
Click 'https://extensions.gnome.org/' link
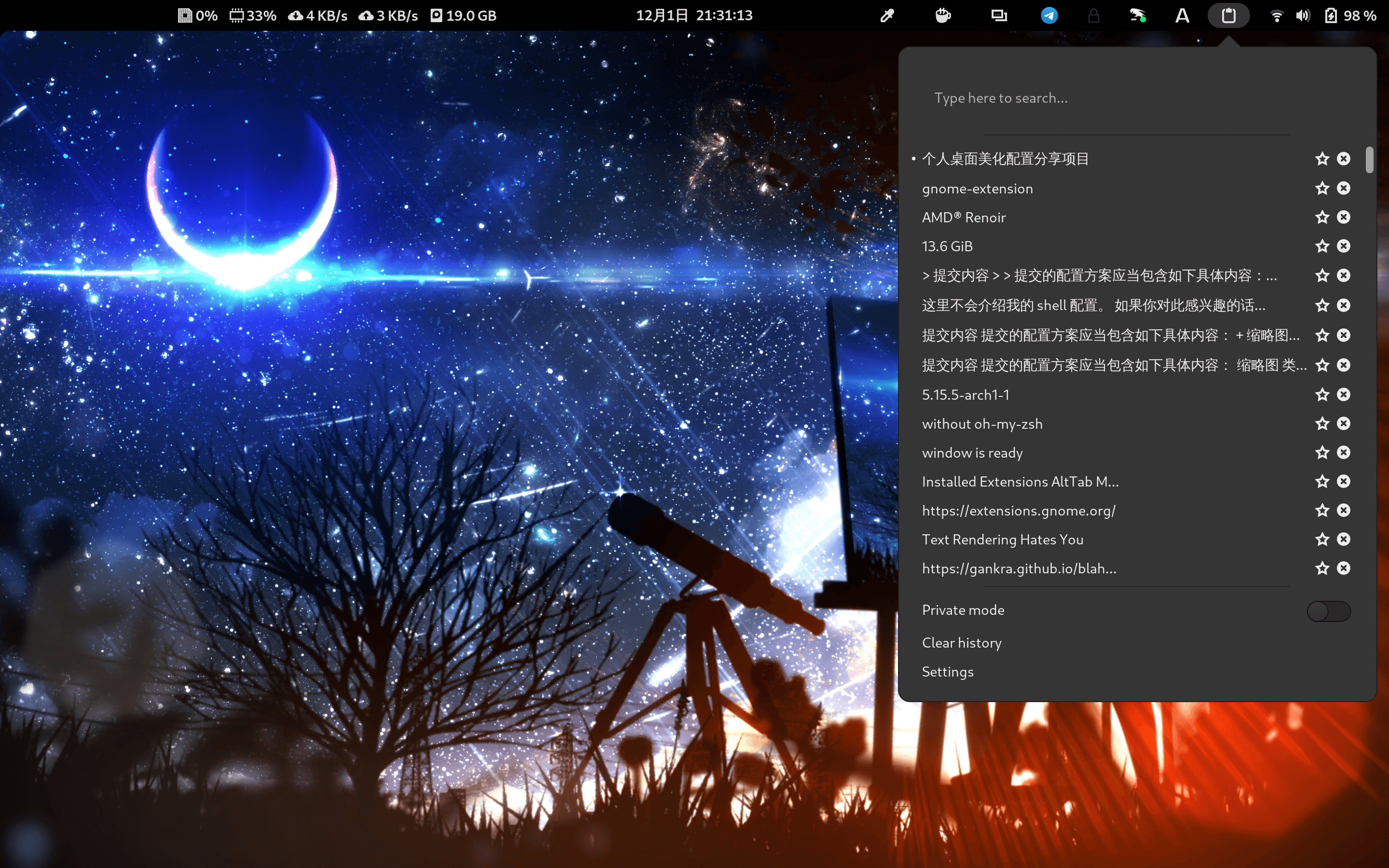tap(1018, 511)
